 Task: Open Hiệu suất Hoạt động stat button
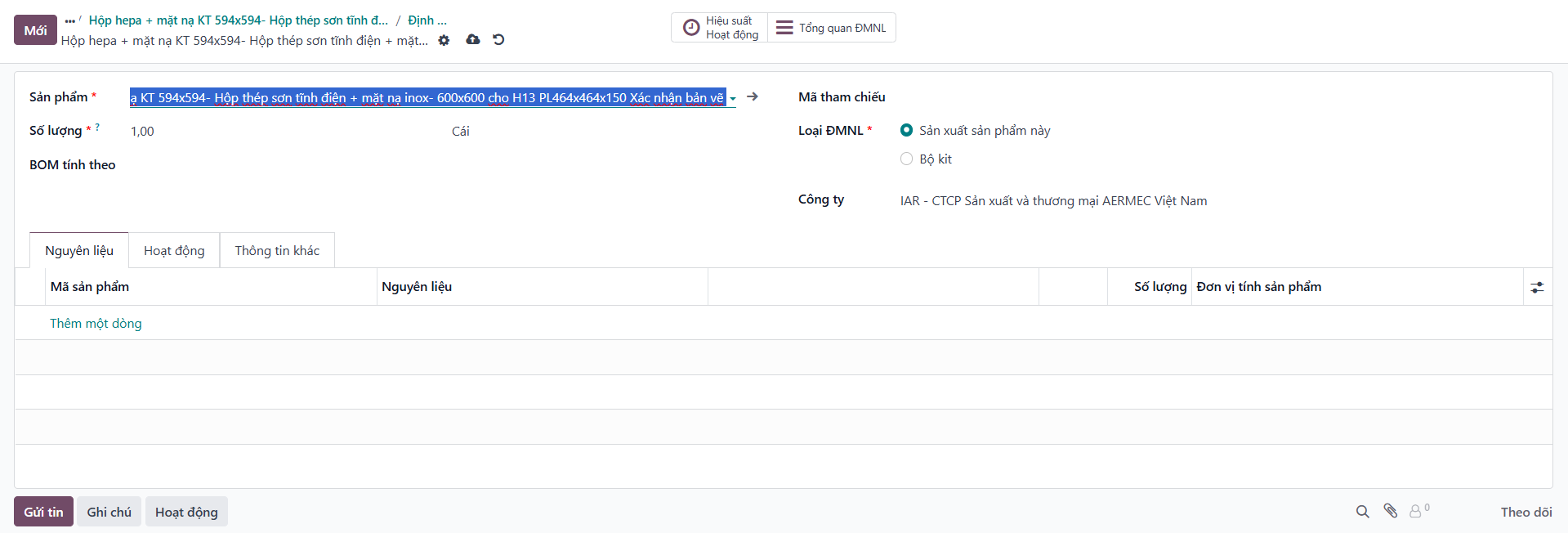coord(720,28)
